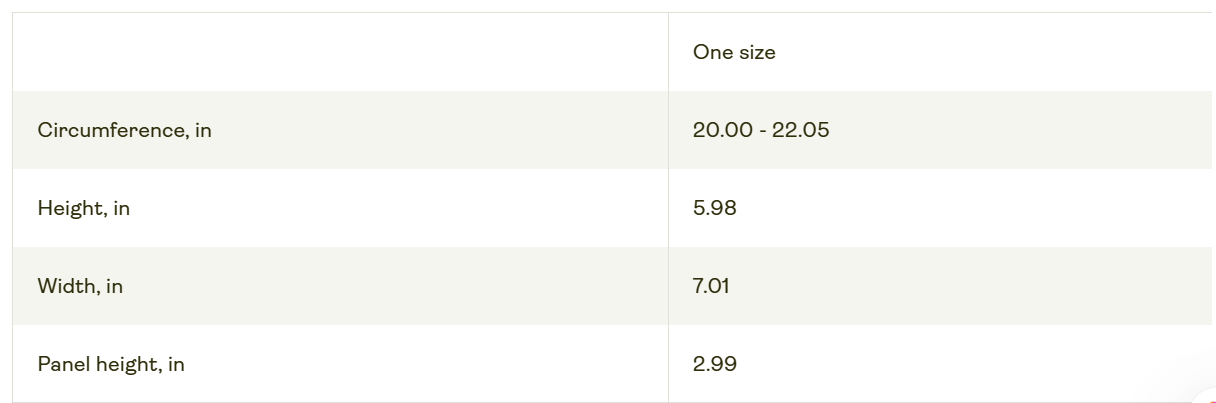This screenshot has height=403, width=1216.
Task: Click the empty top-left header cell
Action: (x=340, y=52)
